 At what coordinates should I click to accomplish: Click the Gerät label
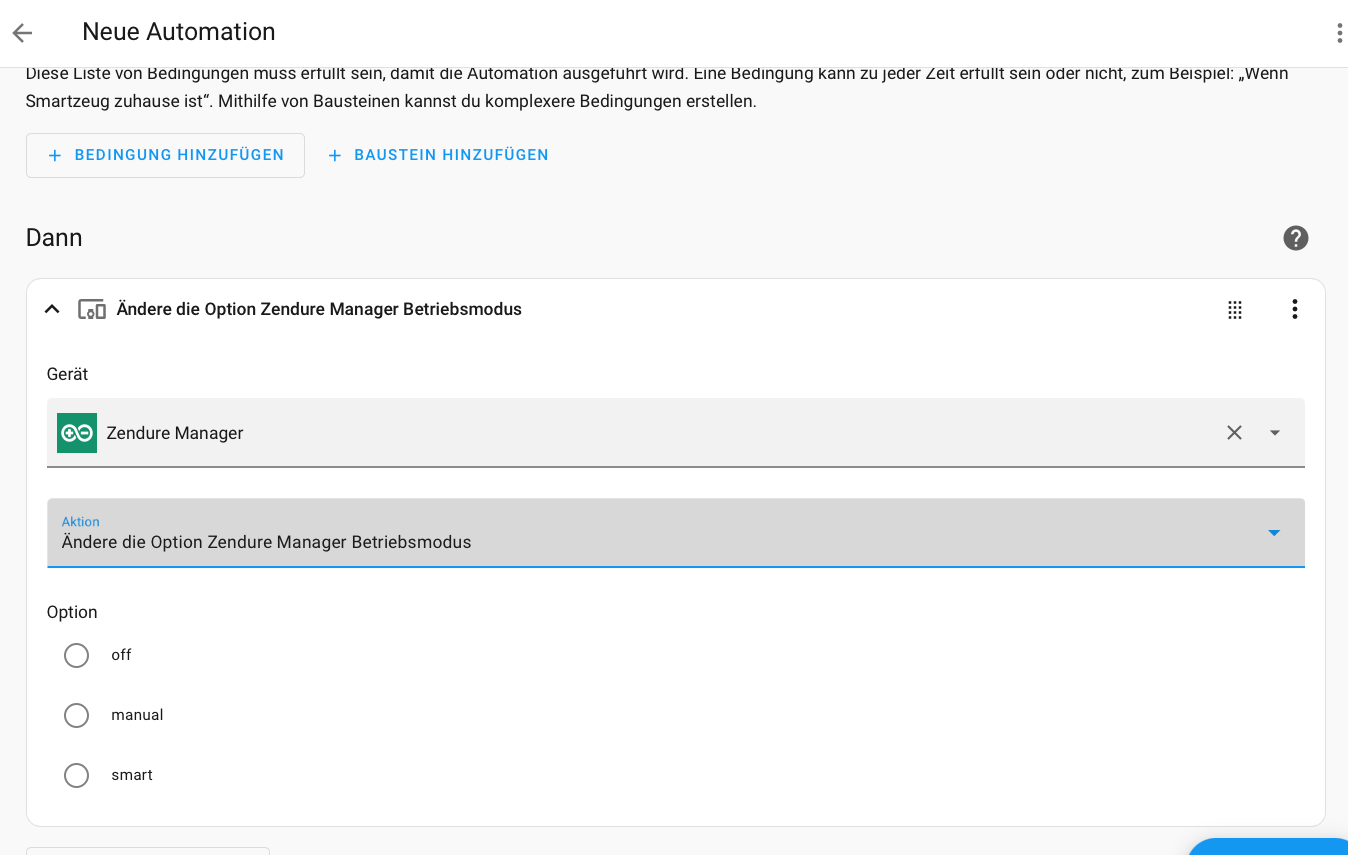pyautogui.click(x=67, y=374)
